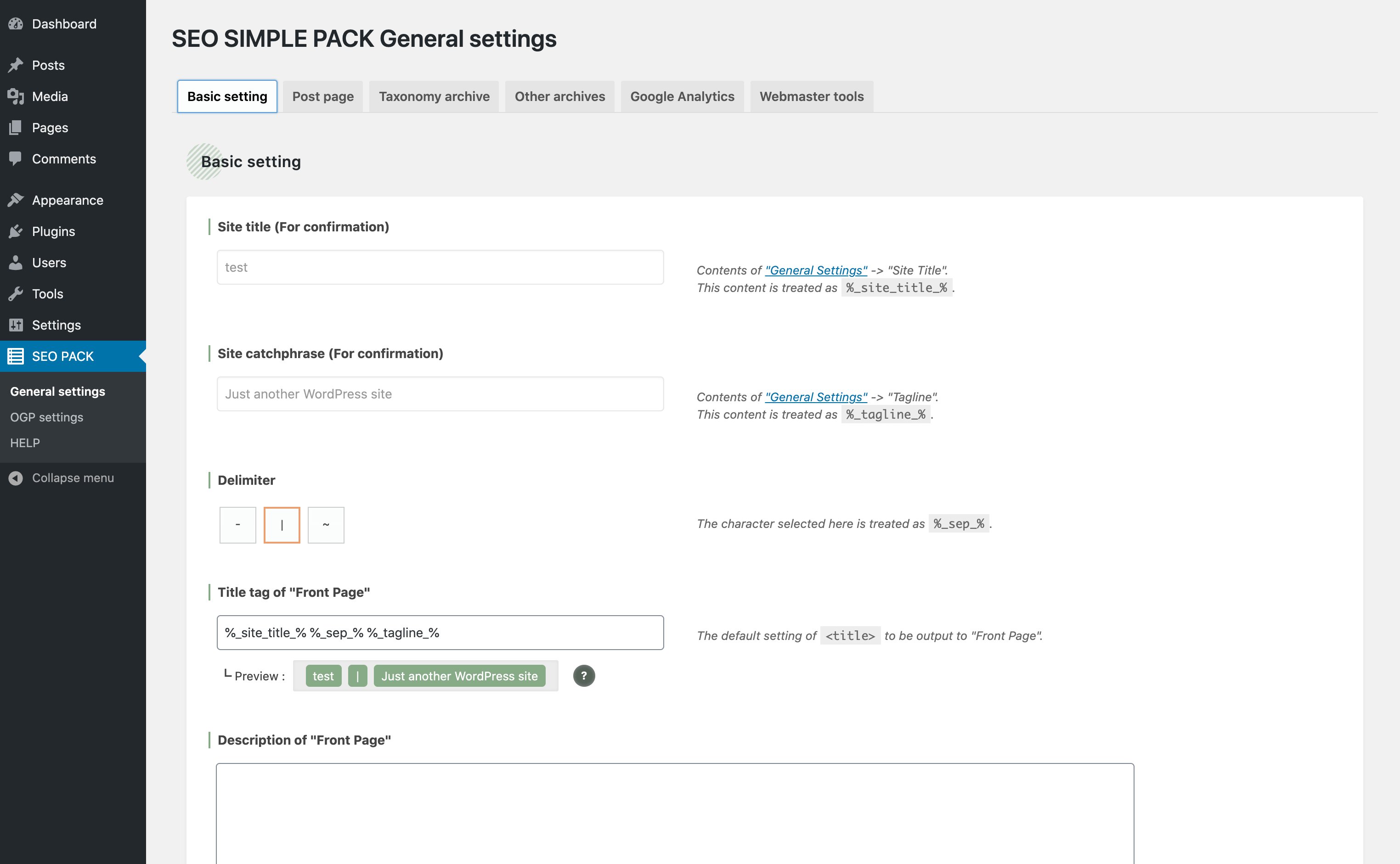Viewport: 1400px width, 864px height.
Task: Click the question mark help icon
Action: tap(584, 675)
